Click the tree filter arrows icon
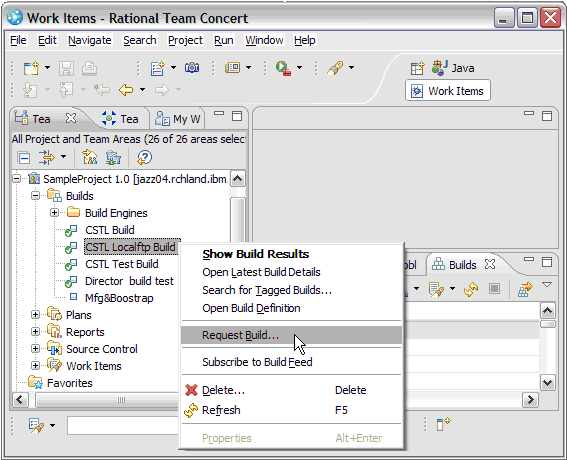 tap(47, 158)
